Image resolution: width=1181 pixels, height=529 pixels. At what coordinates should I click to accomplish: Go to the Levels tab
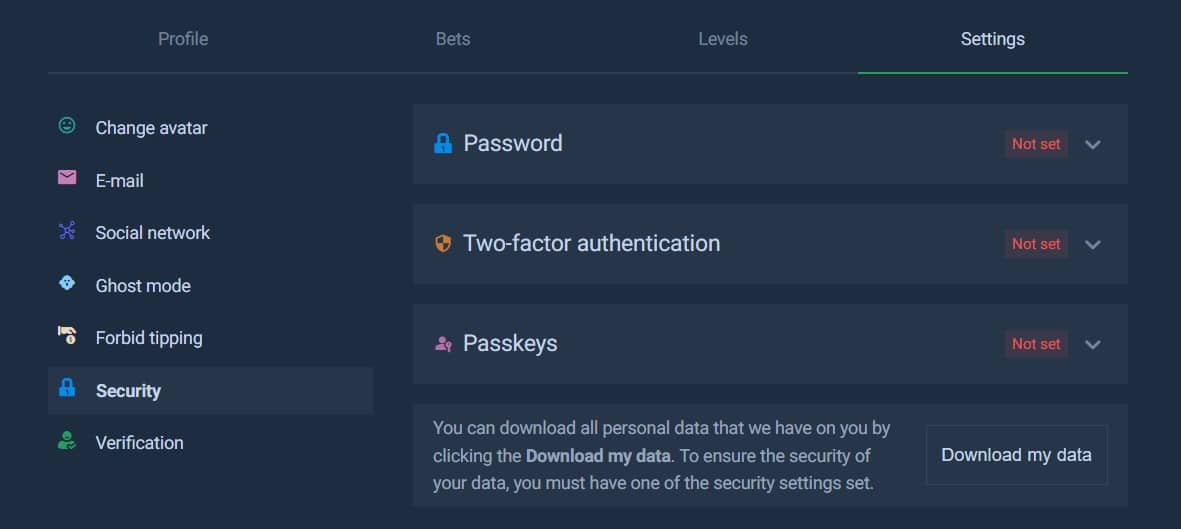[723, 39]
